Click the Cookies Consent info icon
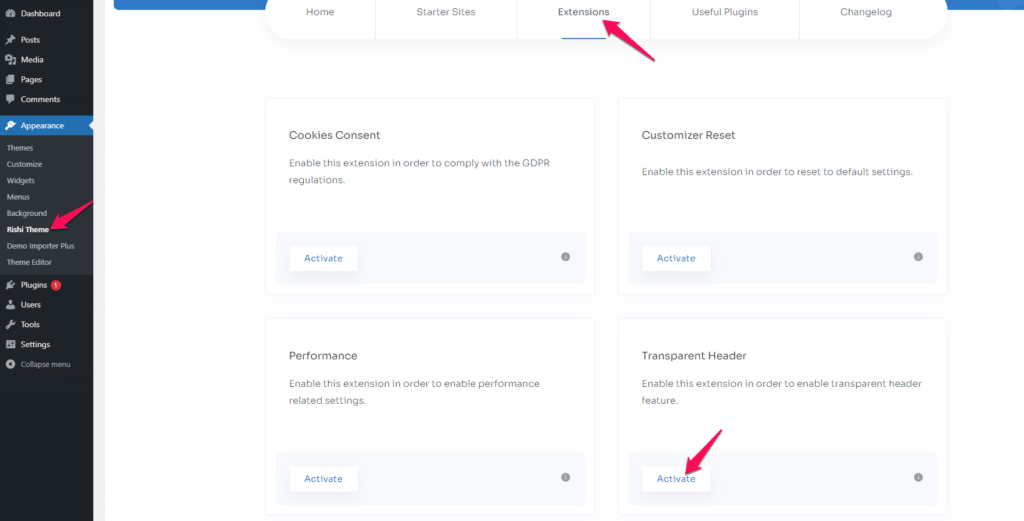The width and height of the screenshot is (1024, 521). coord(566,257)
